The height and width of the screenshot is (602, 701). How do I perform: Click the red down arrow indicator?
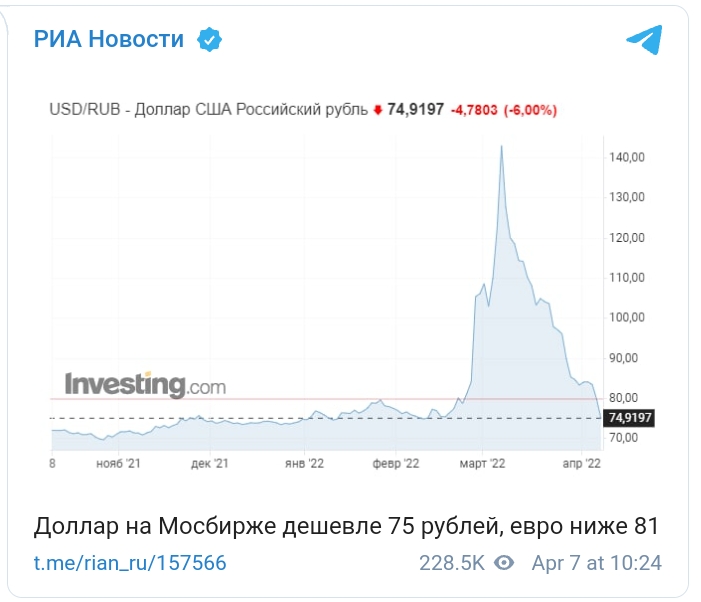[378, 109]
